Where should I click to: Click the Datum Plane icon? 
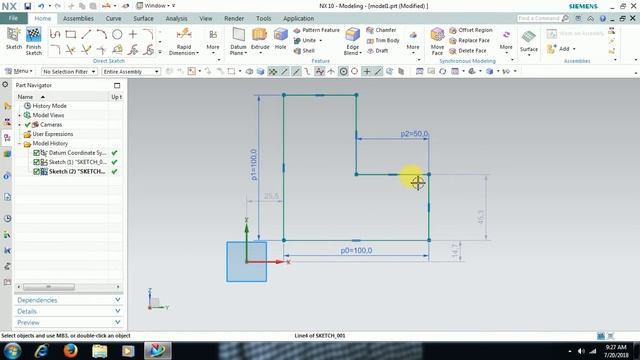coord(238,35)
